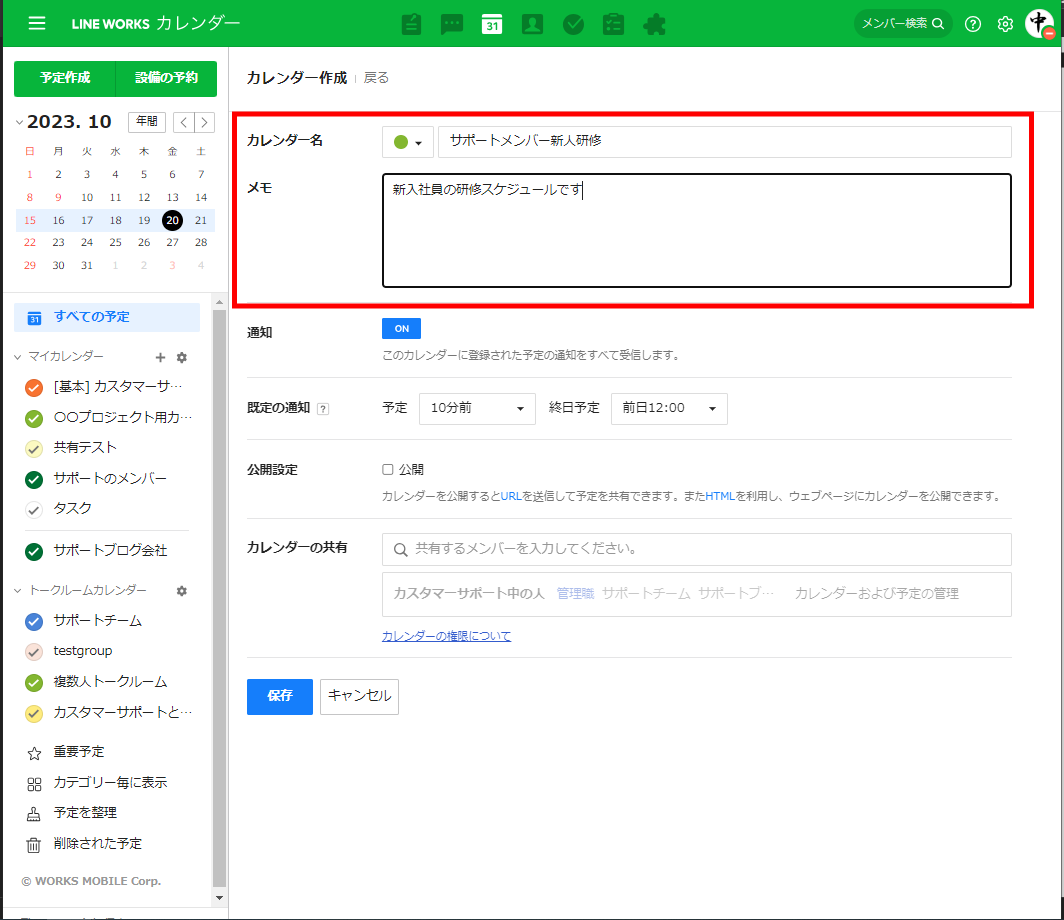The width and height of the screenshot is (1064, 920).
Task: Open the 前日12:00 all-day notification dropdown
Action: click(x=668, y=408)
